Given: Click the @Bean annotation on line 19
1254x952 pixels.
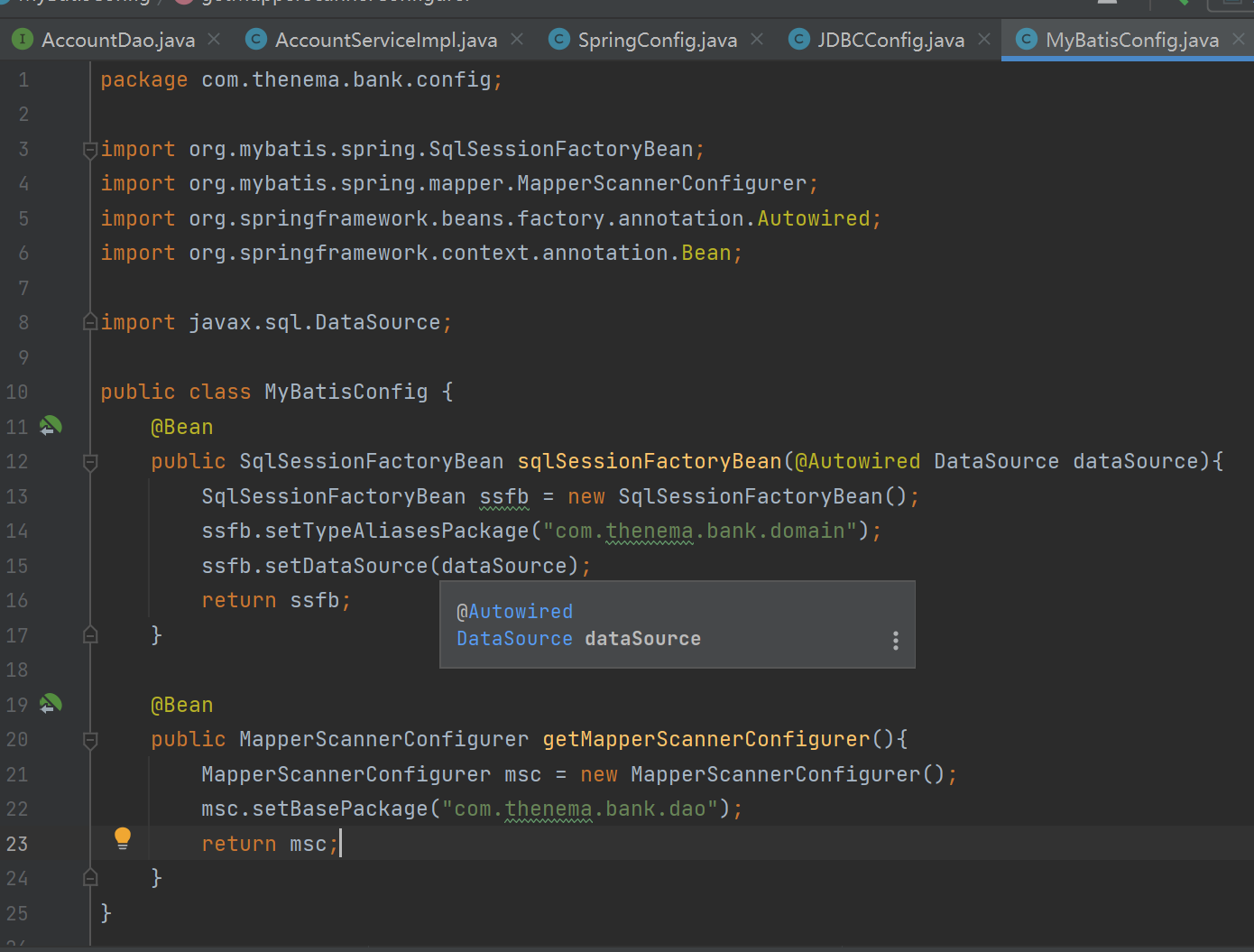Looking at the screenshot, I should (x=182, y=705).
